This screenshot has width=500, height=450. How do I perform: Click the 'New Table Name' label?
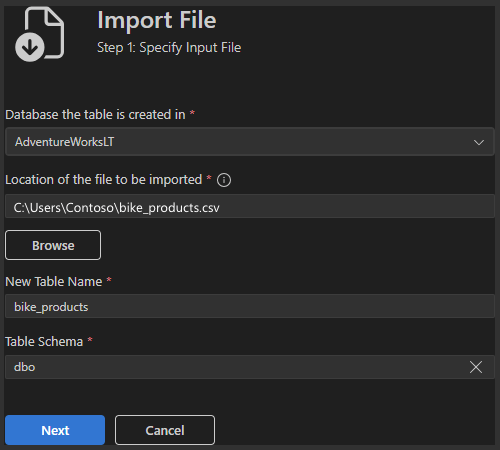click(x=54, y=282)
